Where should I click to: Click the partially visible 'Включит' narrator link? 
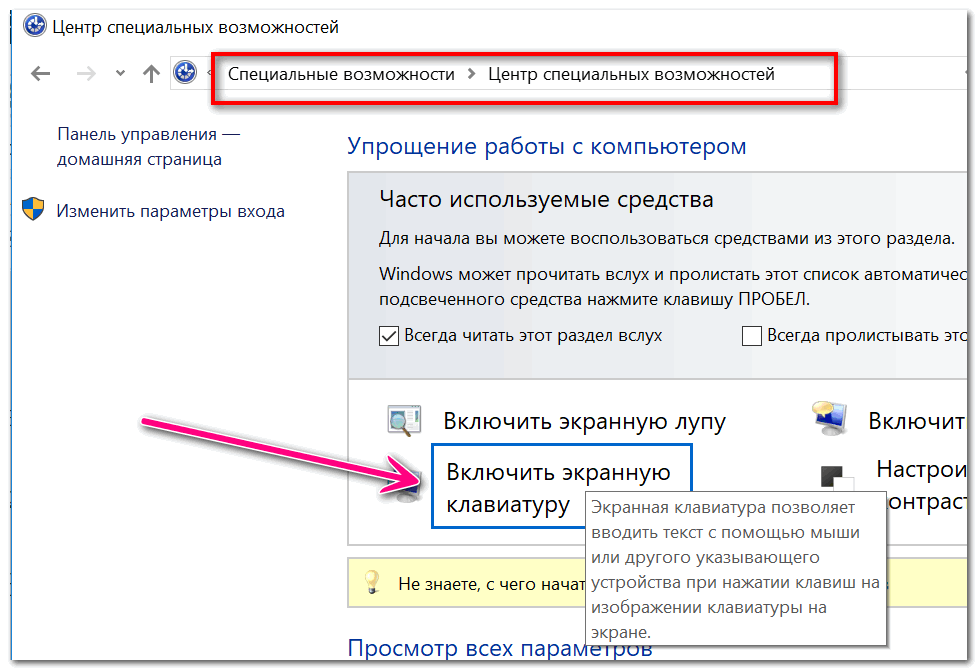916,422
